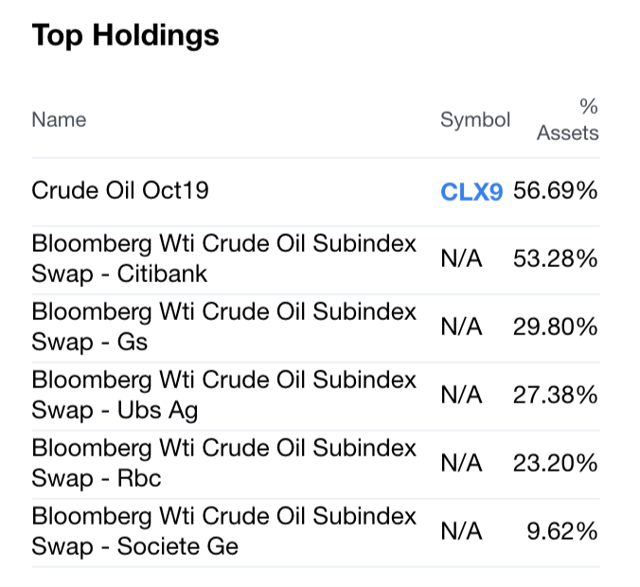Click the 29.80% assets value
This screenshot has width=640, height=587.
coord(555,328)
